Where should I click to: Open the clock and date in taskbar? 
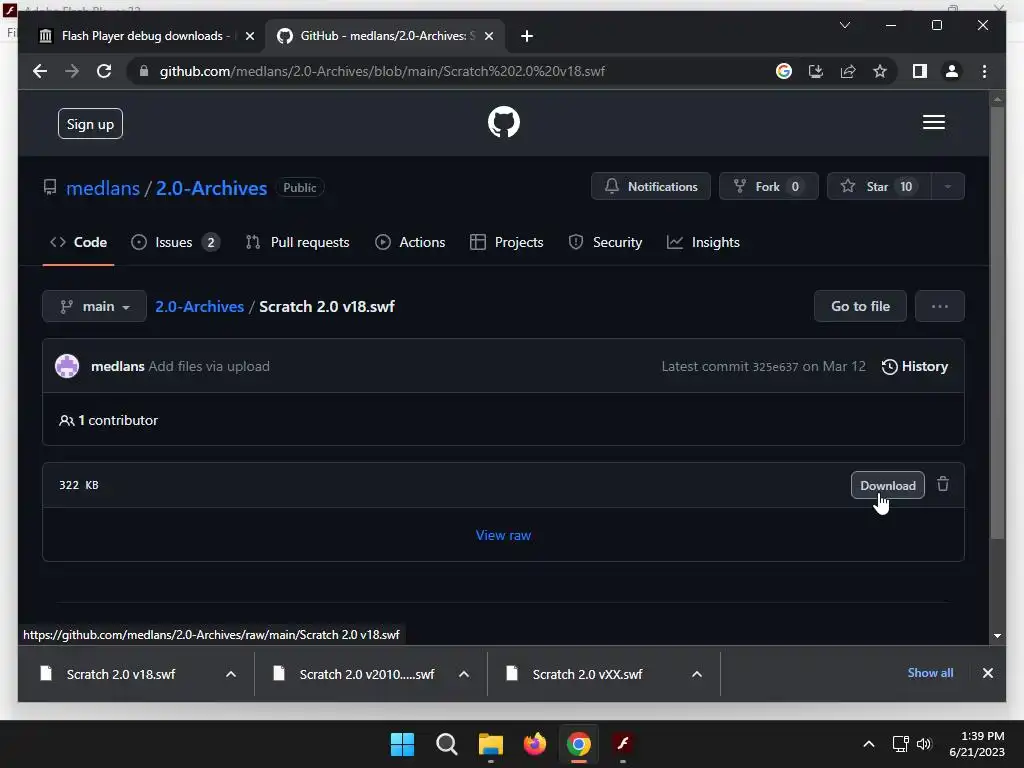977,744
